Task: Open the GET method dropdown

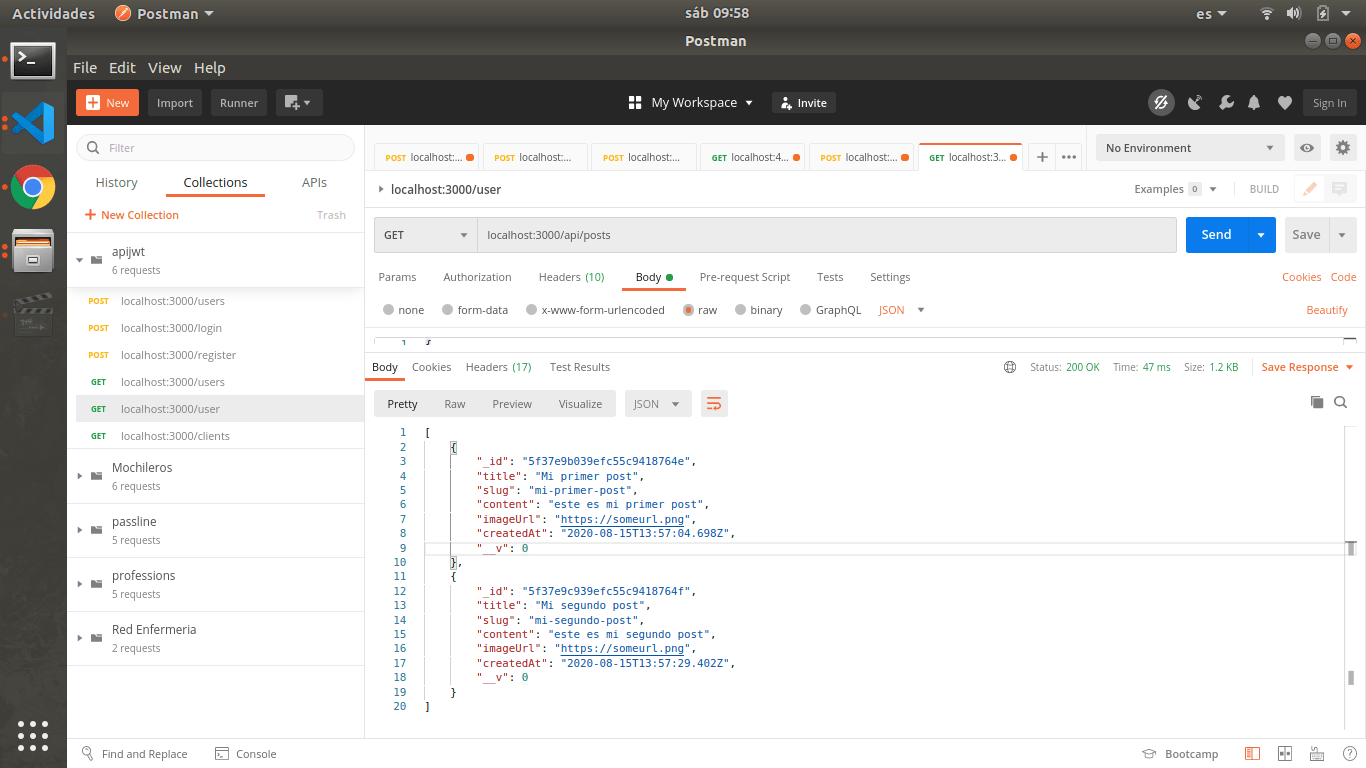Action: [x=425, y=235]
